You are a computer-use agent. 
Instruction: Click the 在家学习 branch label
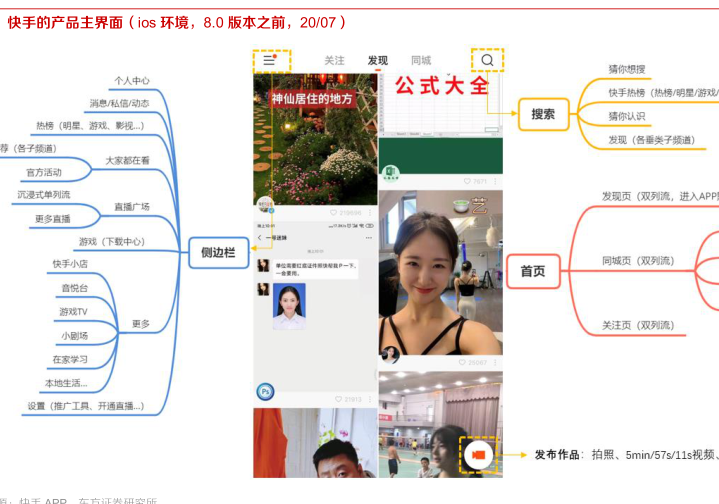70,360
